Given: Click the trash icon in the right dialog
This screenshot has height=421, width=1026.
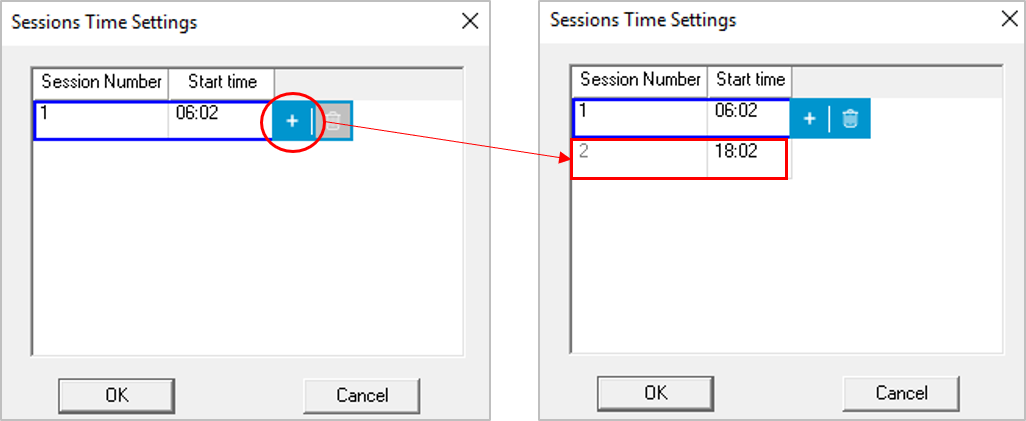Looking at the screenshot, I should [850, 119].
